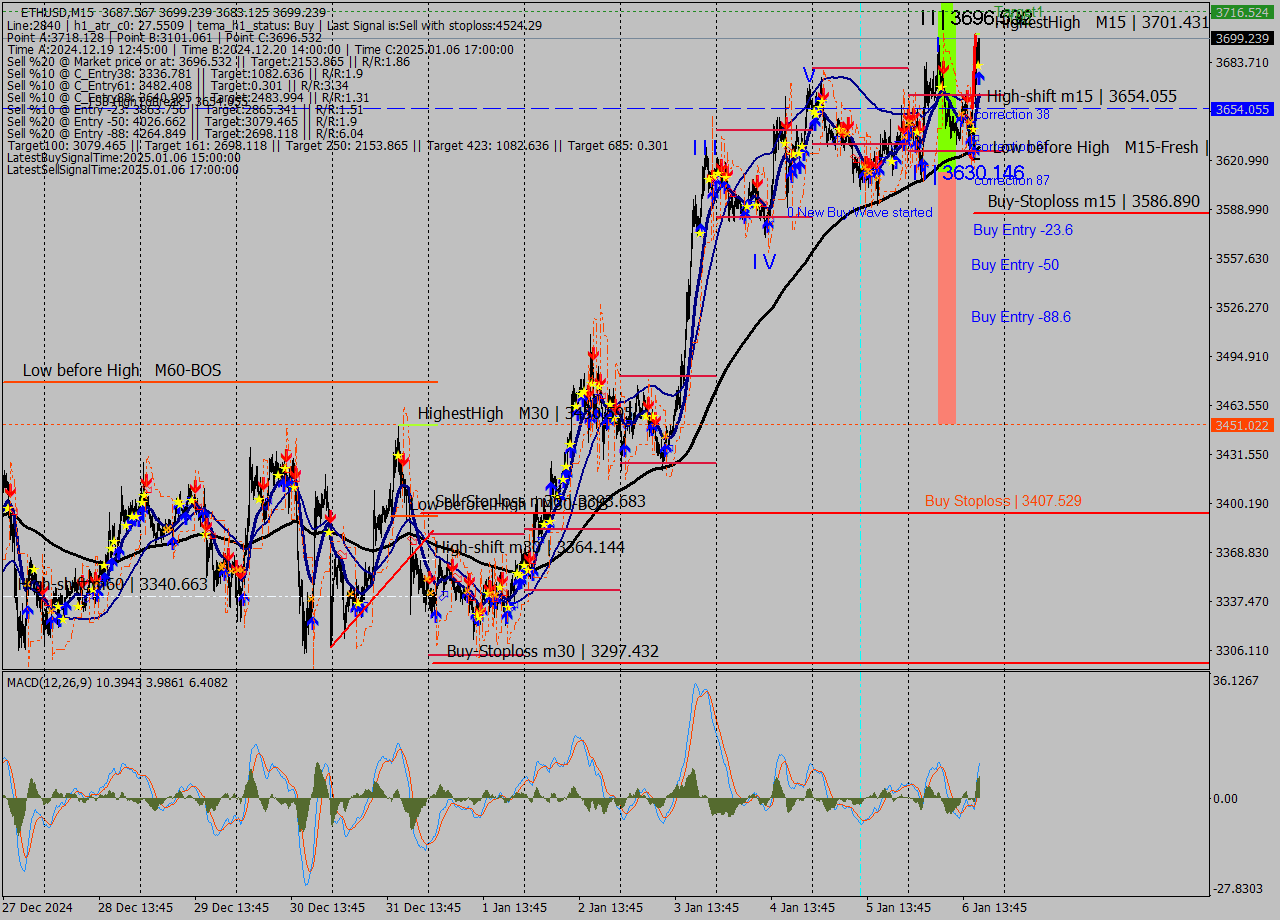Click the 'Buy Entry -88.6' label
This screenshot has height=920, width=1280.
tap(1021, 317)
